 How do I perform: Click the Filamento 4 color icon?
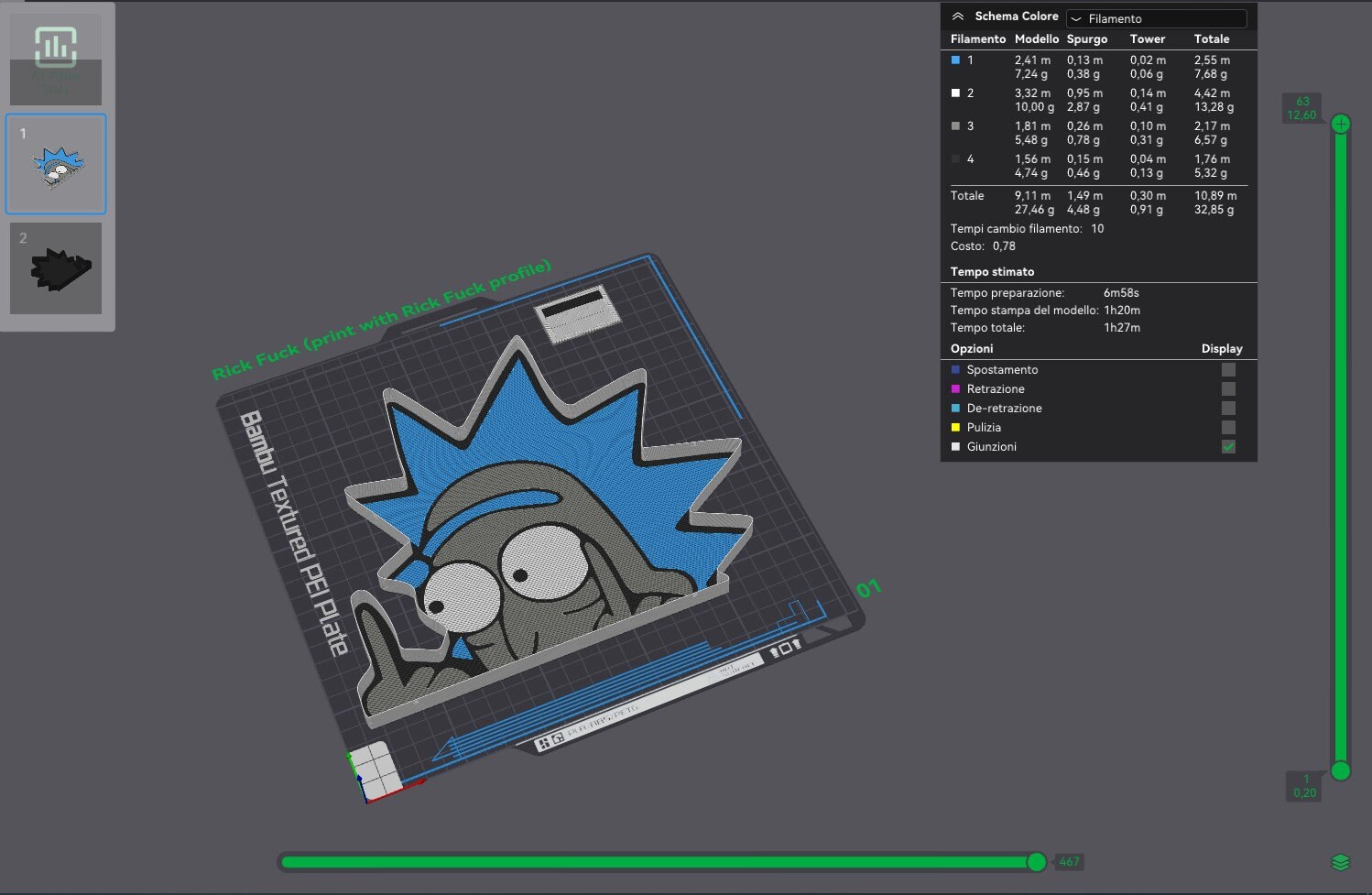(954, 158)
